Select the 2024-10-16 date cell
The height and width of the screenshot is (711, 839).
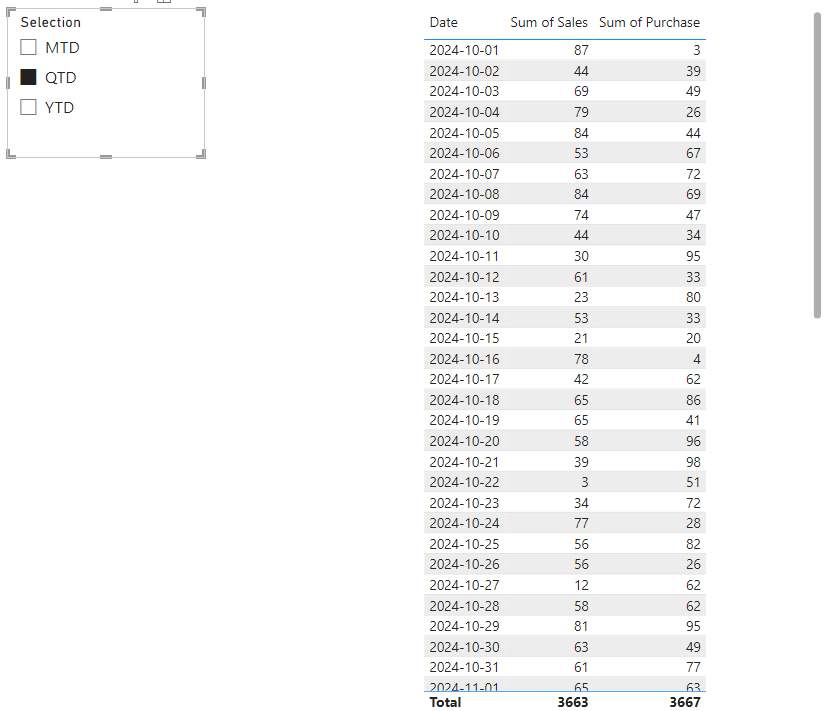(464, 359)
